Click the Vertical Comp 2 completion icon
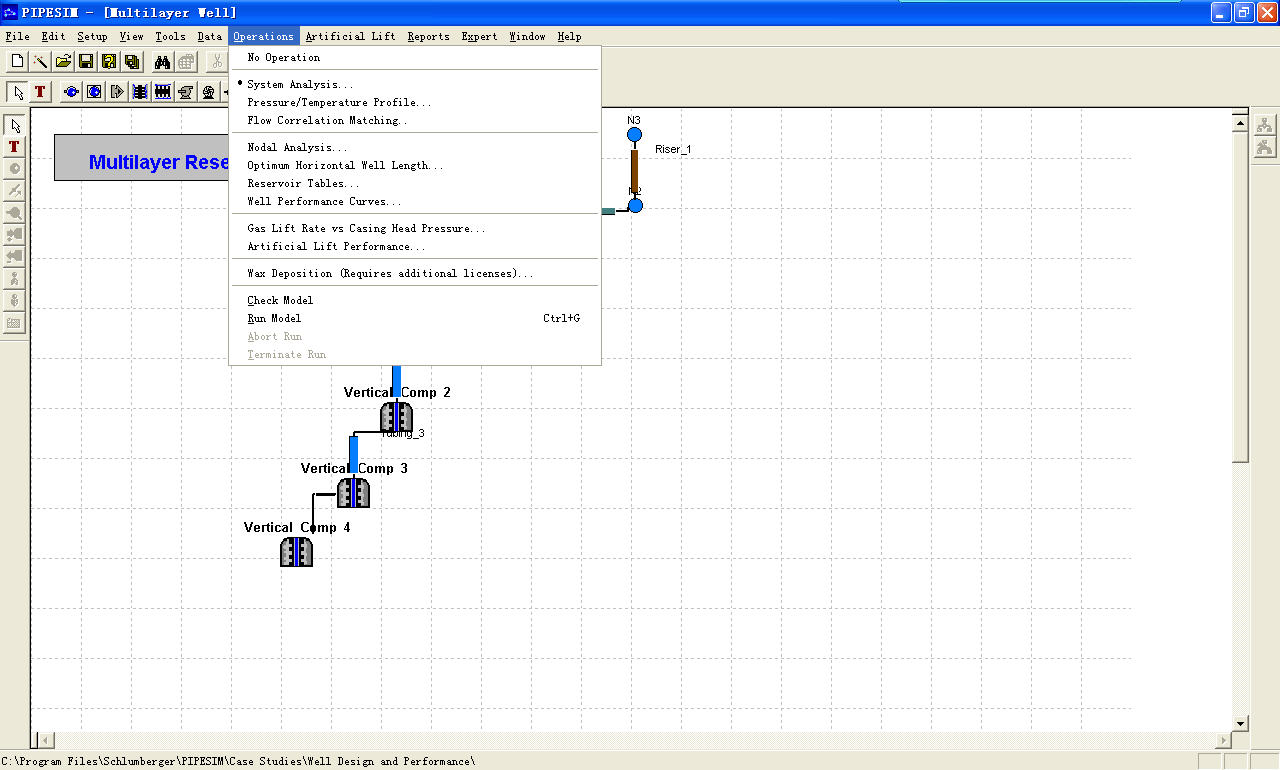The width and height of the screenshot is (1280, 770). click(397, 418)
